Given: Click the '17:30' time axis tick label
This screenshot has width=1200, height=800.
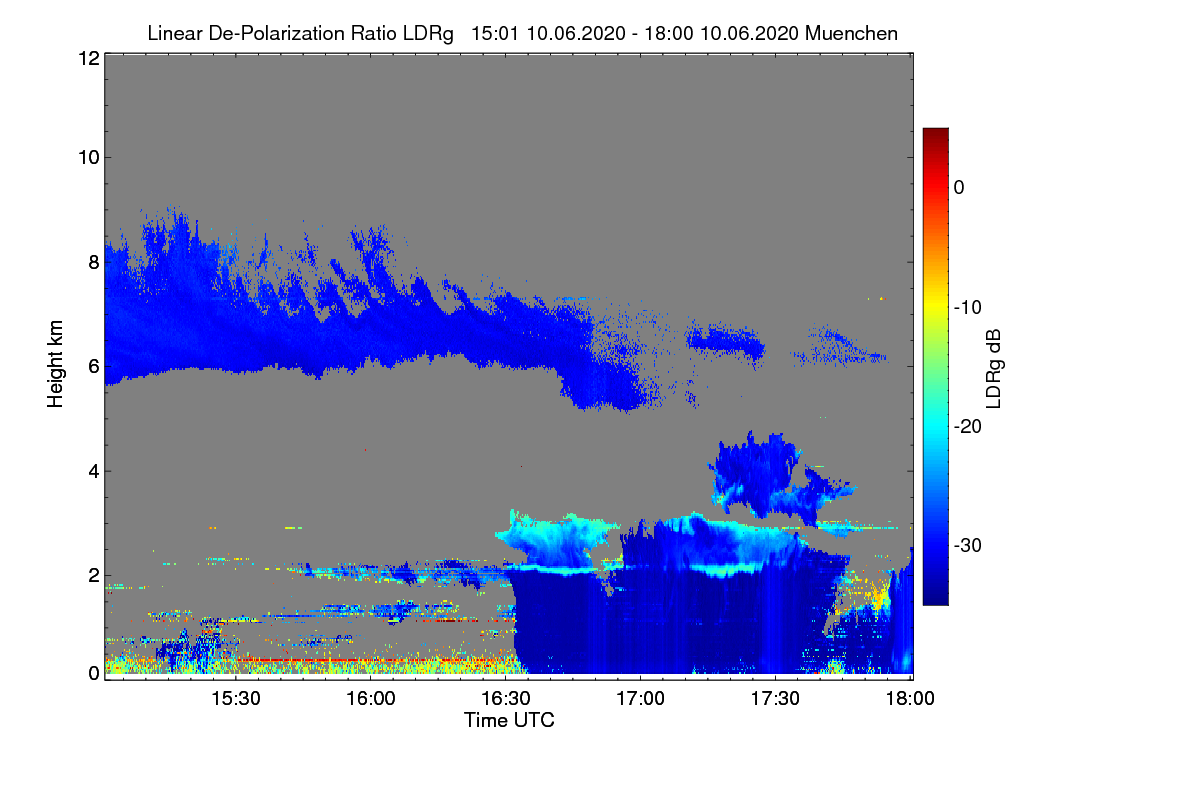Looking at the screenshot, I should pyautogui.click(x=775, y=699).
